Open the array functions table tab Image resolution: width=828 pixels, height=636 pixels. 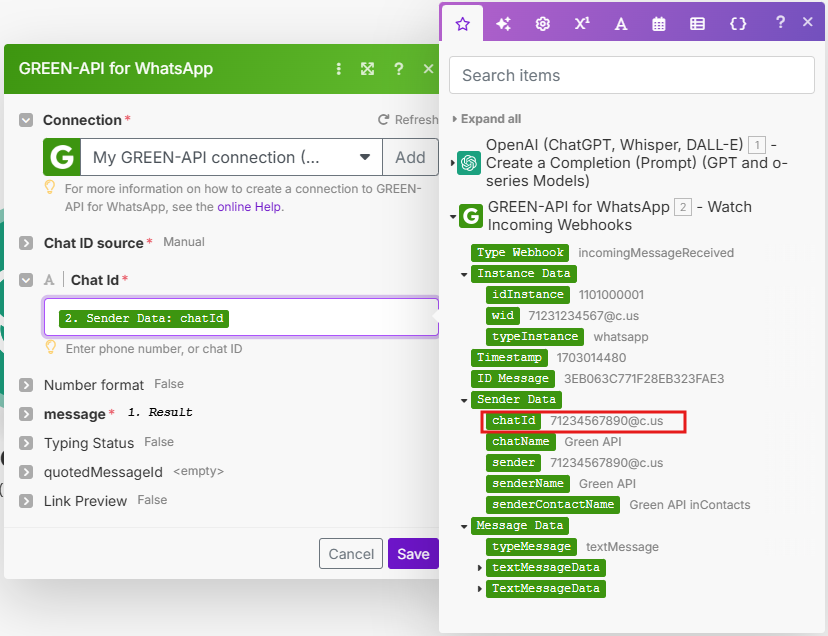pos(698,23)
